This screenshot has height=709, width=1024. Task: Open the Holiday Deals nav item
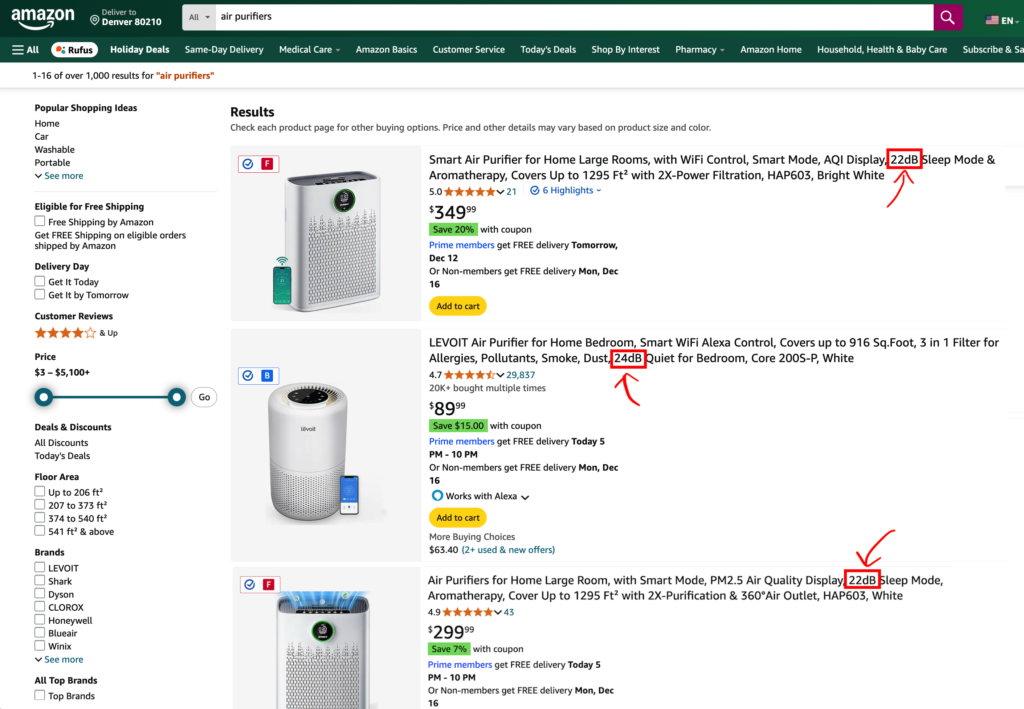[x=139, y=49]
